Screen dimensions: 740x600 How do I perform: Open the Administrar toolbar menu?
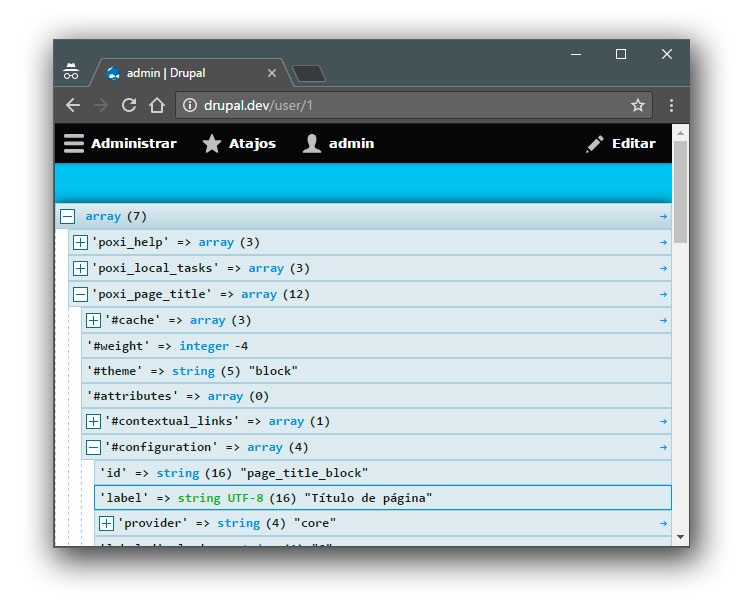pos(120,144)
